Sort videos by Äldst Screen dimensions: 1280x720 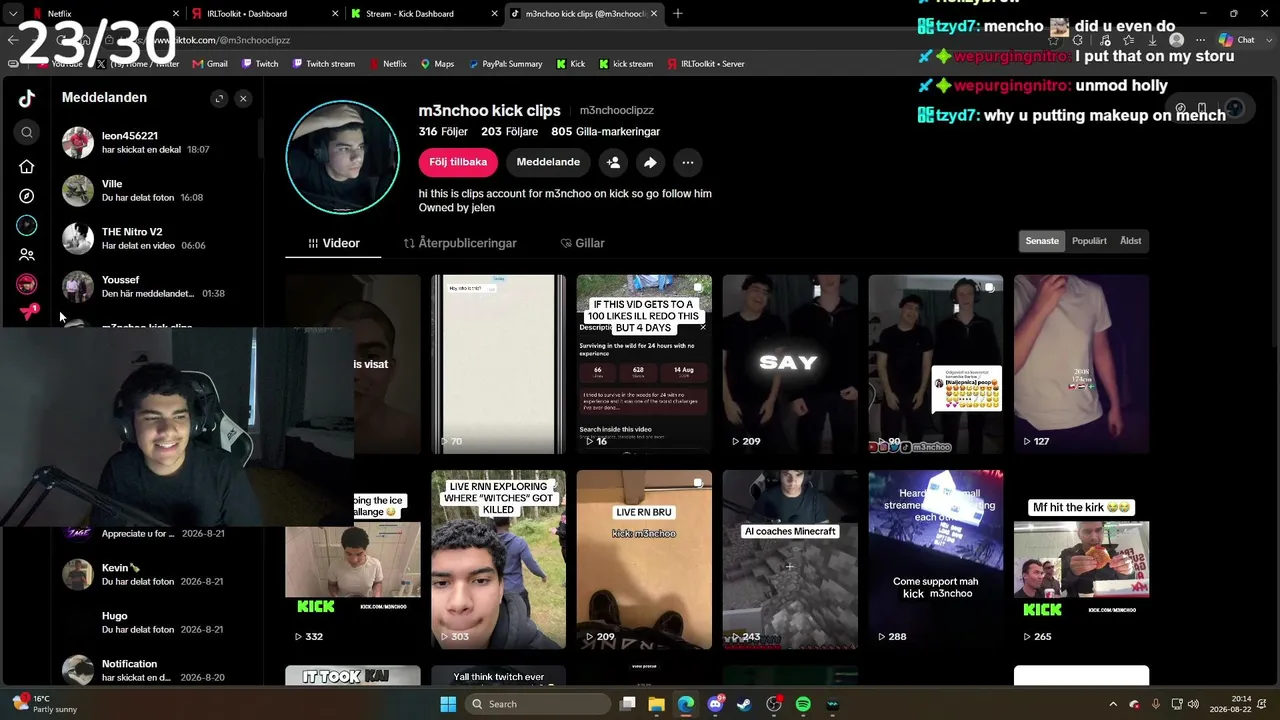[x=1130, y=241]
